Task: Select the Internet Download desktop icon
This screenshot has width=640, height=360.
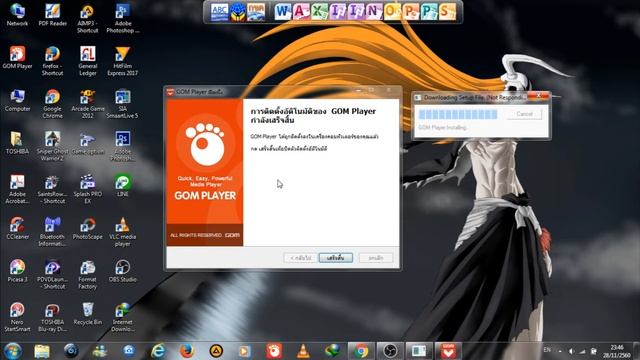Action: pos(122,317)
